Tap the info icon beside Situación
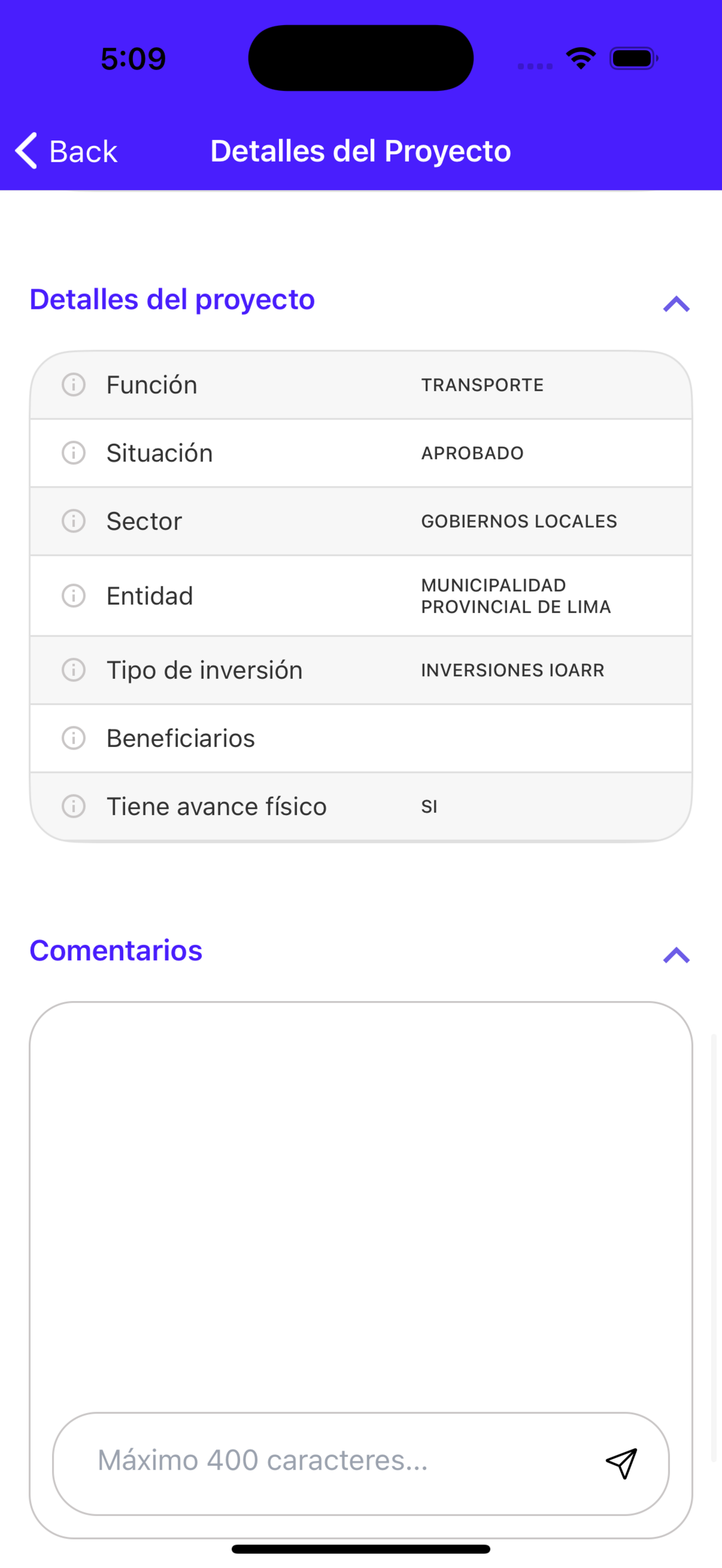This screenshot has width=722, height=1568. [x=74, y=453]
